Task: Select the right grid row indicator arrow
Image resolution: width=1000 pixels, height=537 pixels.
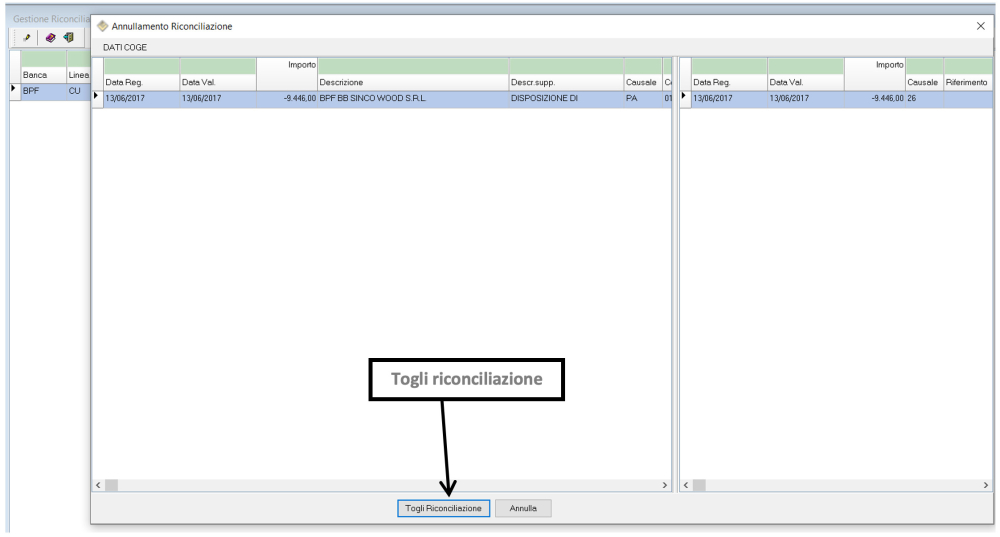Action: 685,98
